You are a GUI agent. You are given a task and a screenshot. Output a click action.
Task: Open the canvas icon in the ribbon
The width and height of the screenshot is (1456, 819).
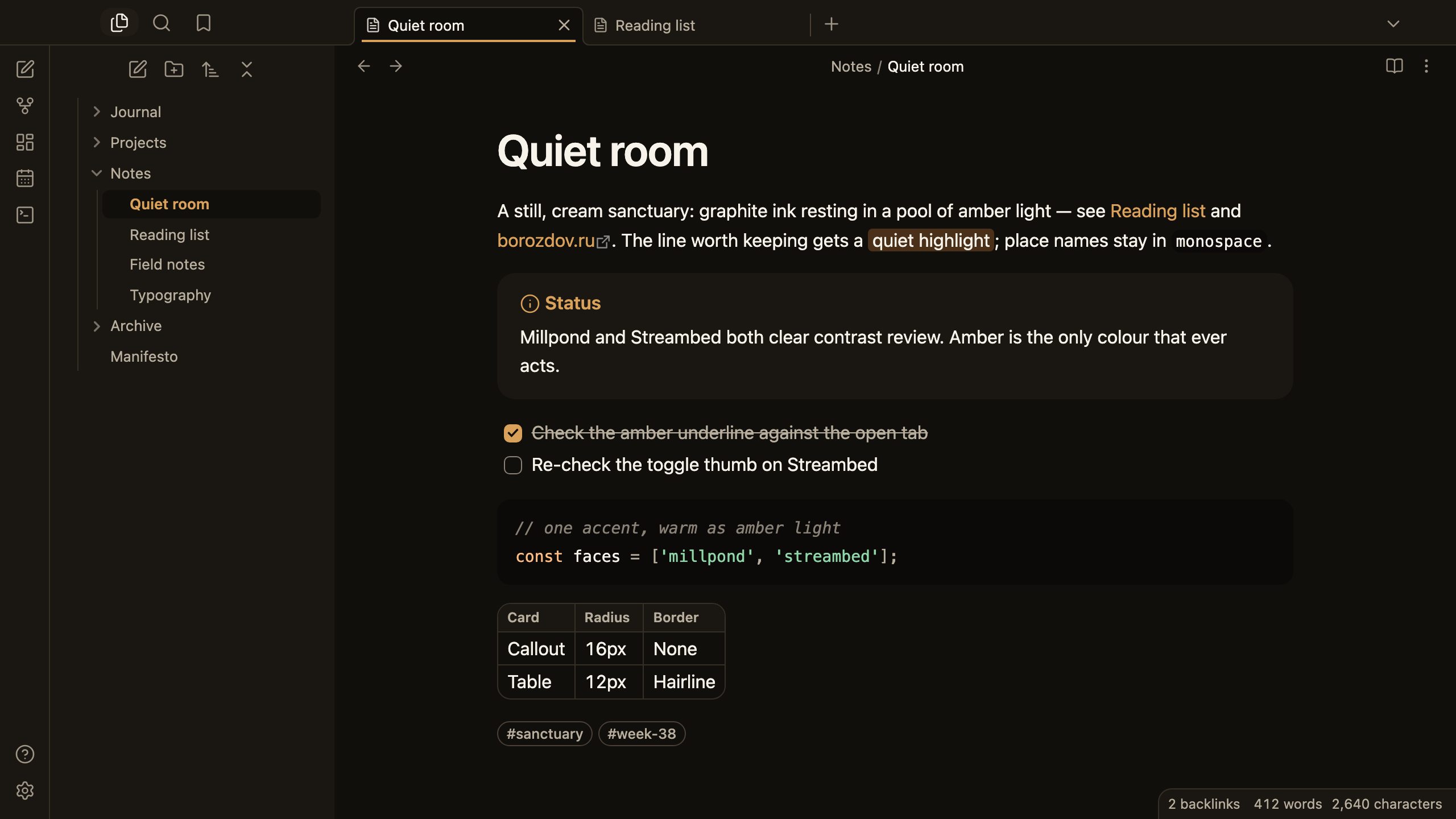[25, 142]
